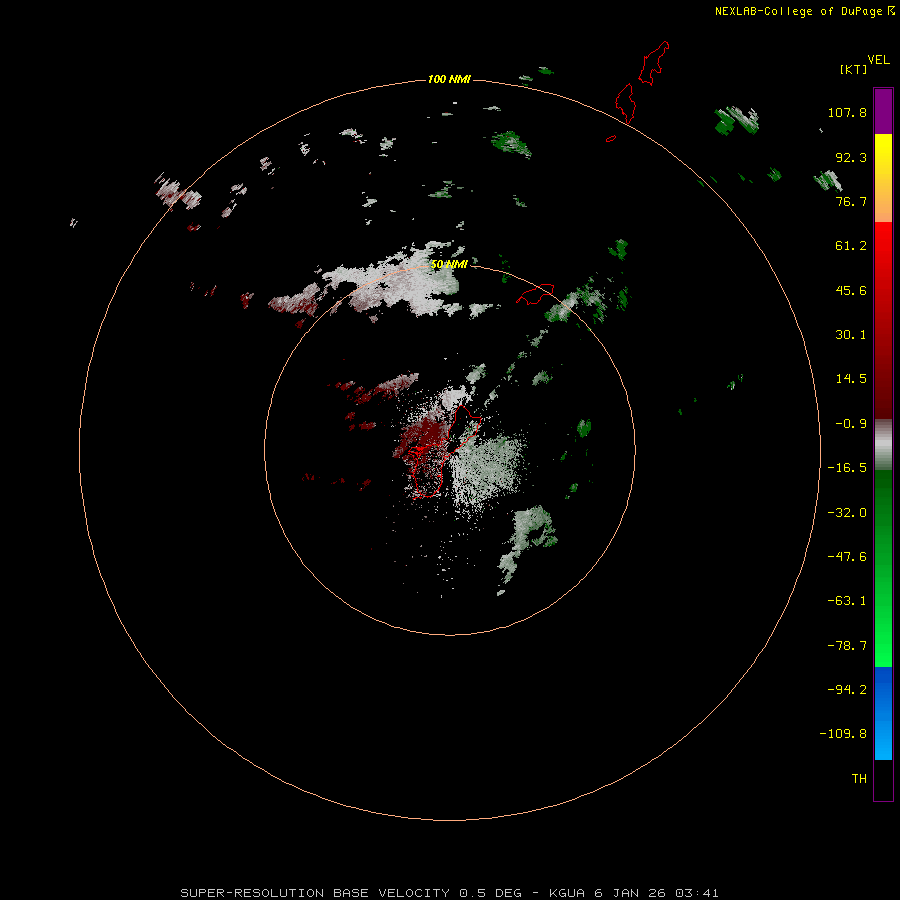Viewport: 900px width, 900px height.
Task: Click the 100 NMI range ring label
Action: [449, 79]
